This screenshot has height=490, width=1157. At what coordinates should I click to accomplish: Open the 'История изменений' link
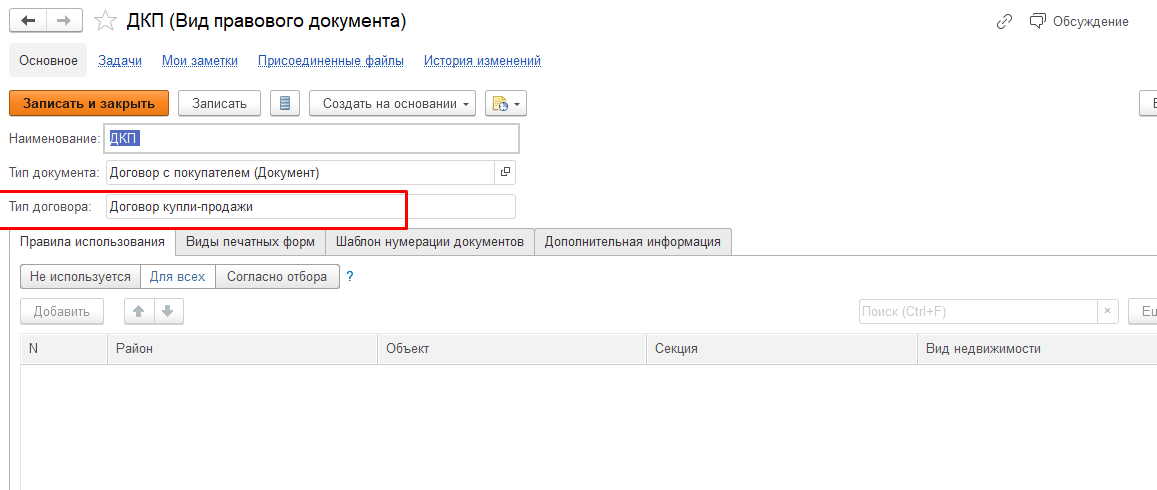[482, 61]
